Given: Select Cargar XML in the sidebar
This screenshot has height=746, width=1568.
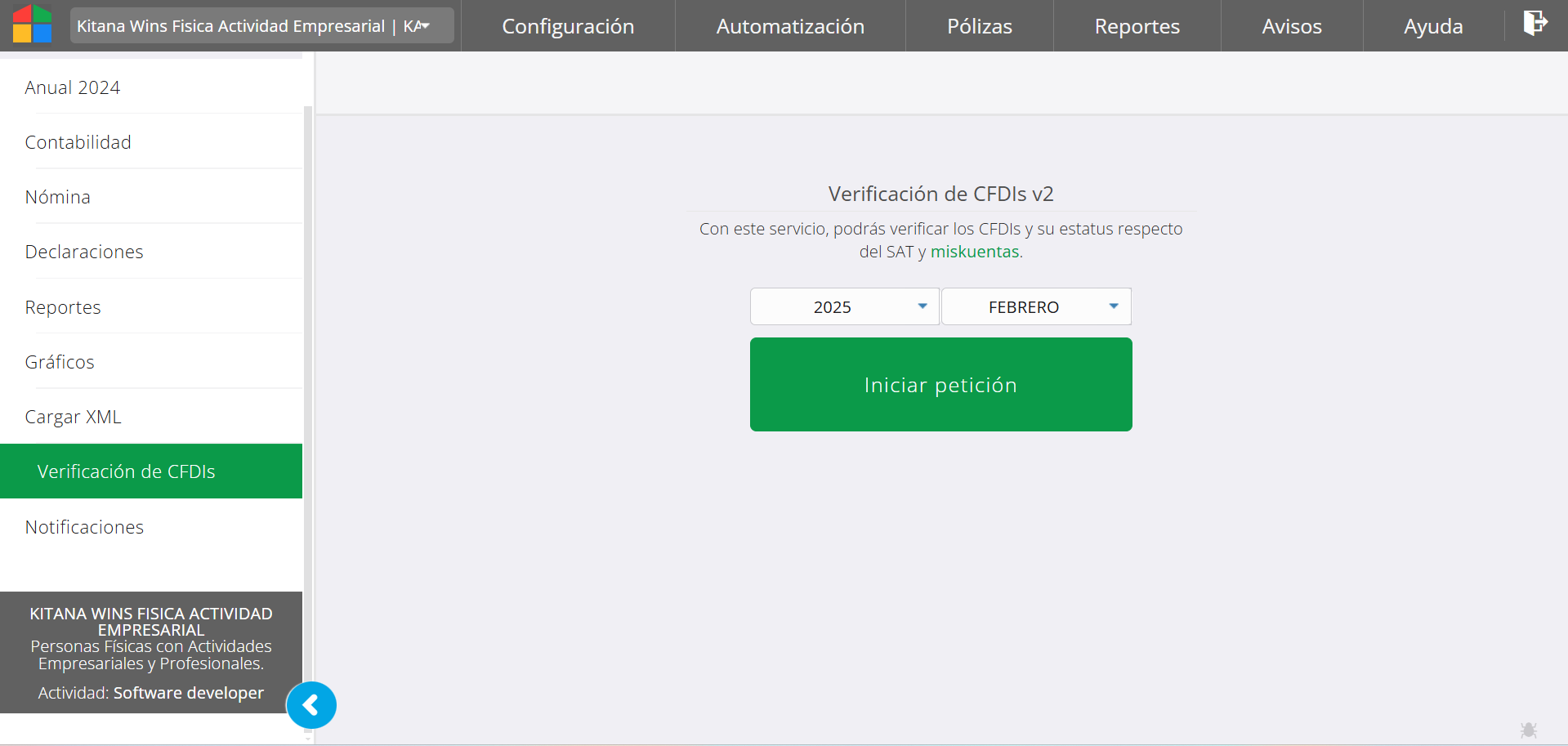Looking at the screenshot, I should click(x=73, y=417).
